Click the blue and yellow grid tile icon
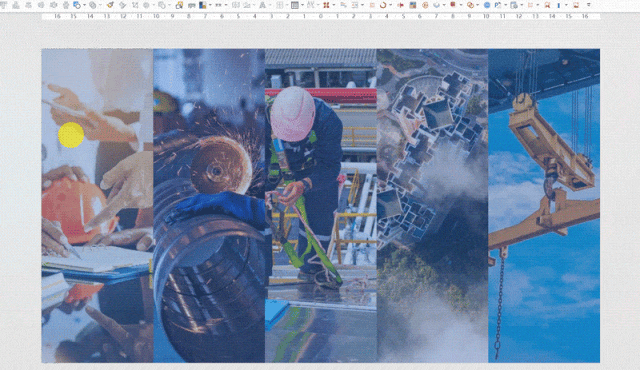Screen dimensions: 640x370 click(413, 5)
